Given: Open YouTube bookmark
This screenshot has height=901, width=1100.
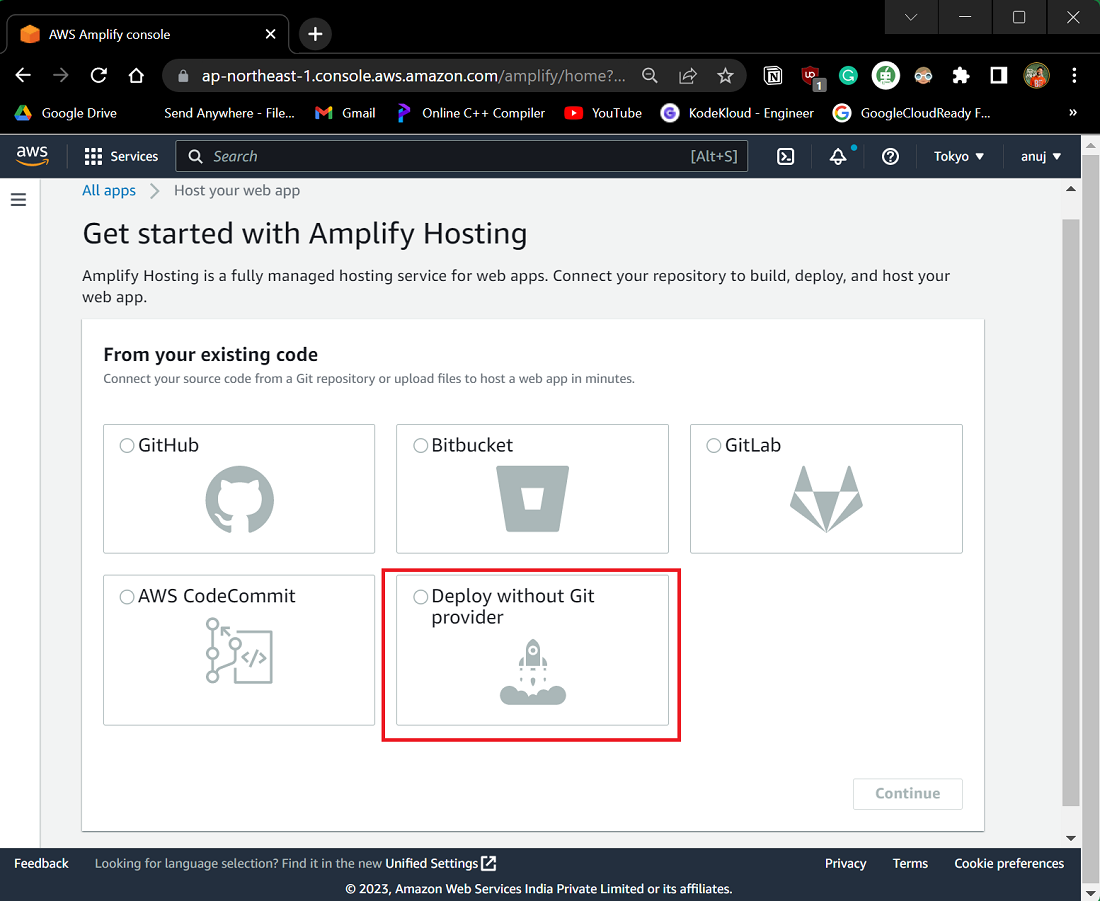Looking at the screenshot, I should [x=603, y=113].
